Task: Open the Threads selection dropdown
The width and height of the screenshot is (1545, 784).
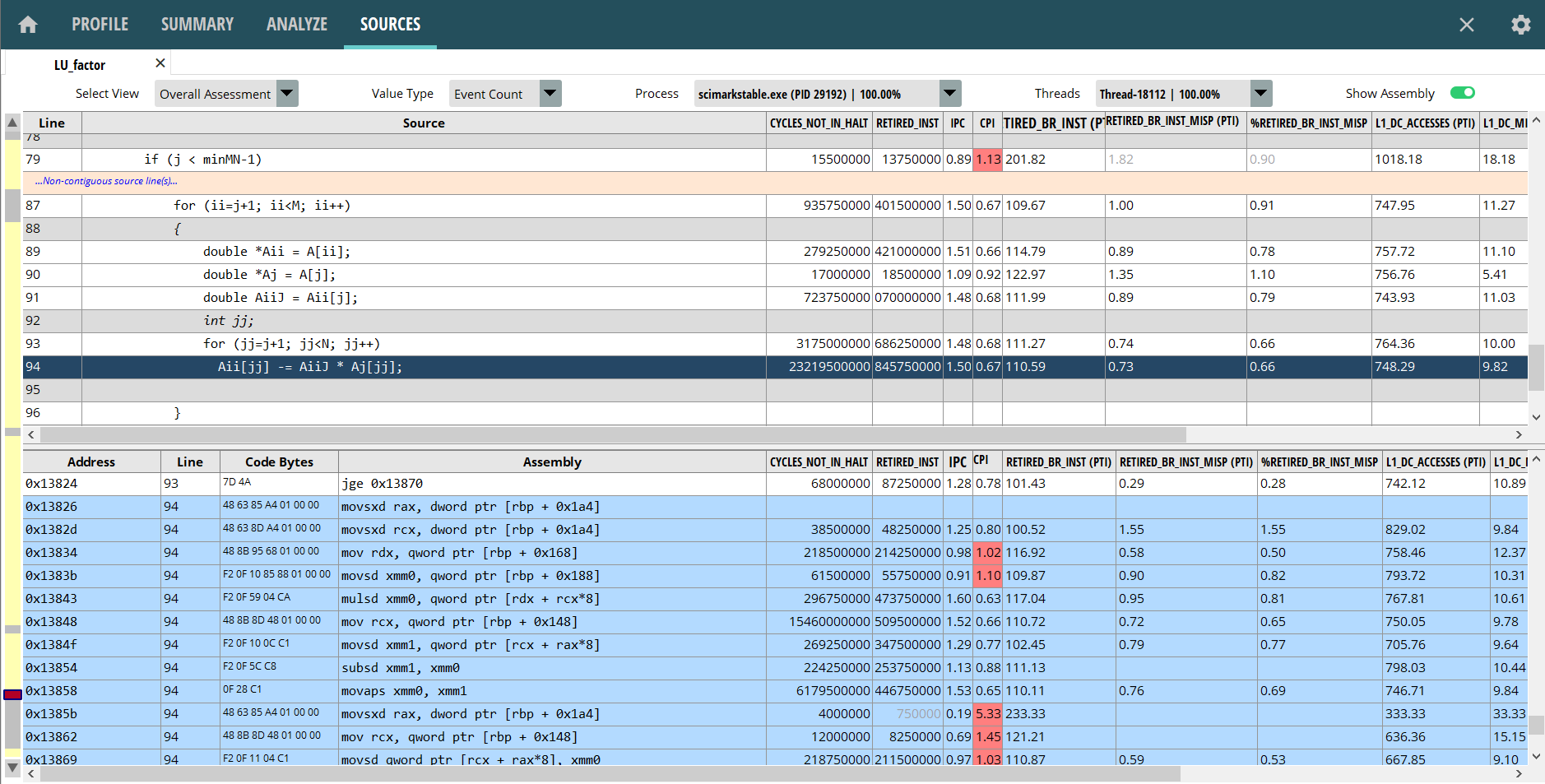Action: pos(1260,94)
